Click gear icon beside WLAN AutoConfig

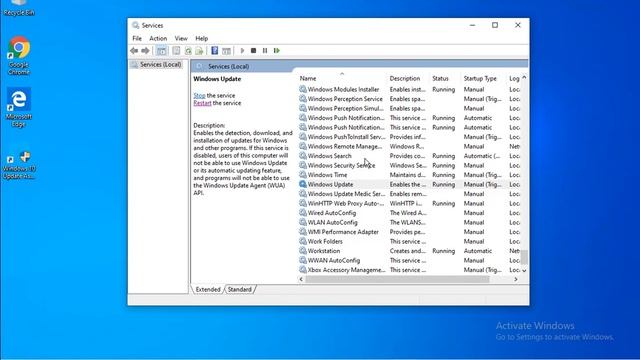point(303,222)
